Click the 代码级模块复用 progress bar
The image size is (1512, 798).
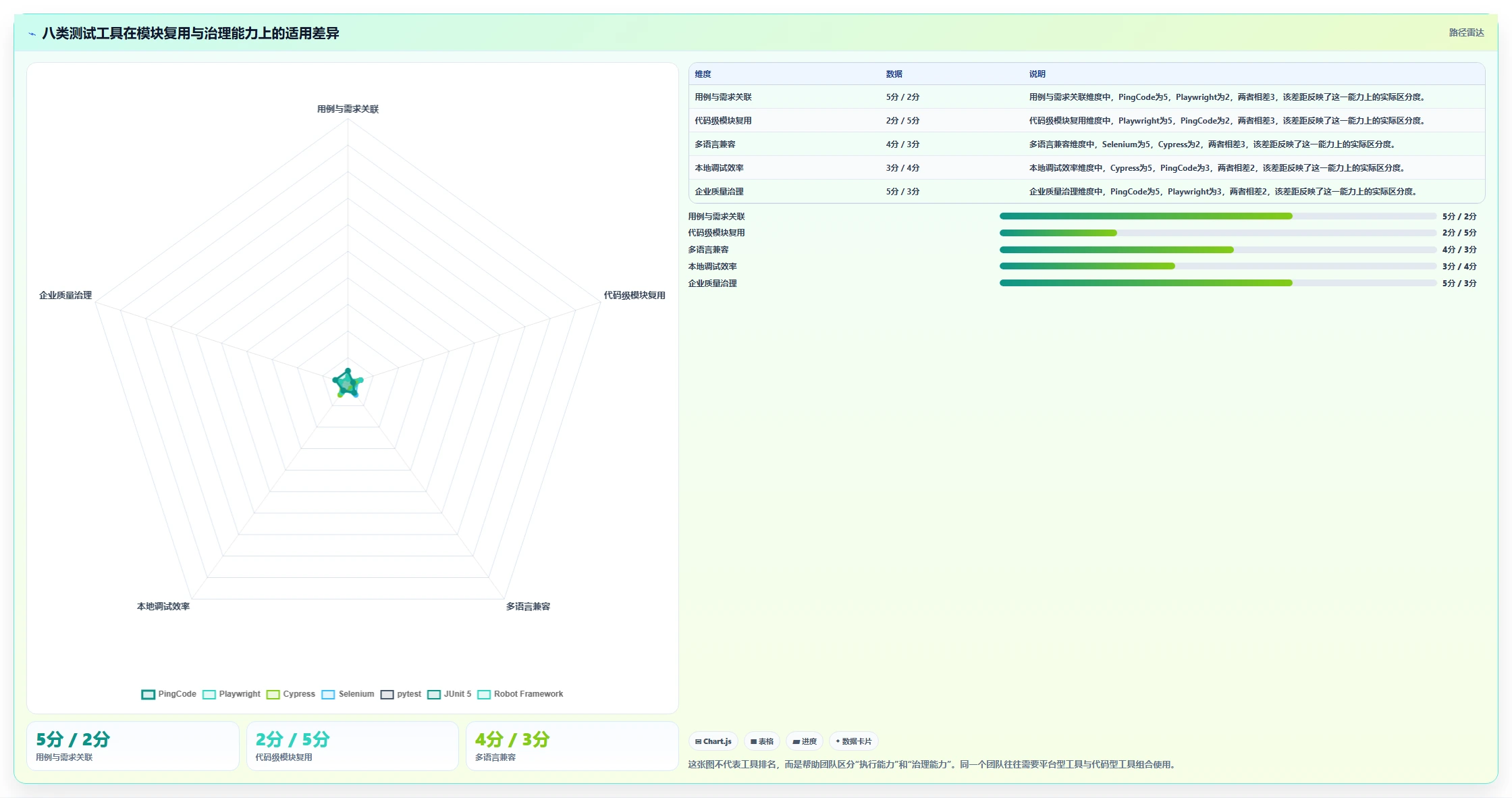[x=1218, y=233]
